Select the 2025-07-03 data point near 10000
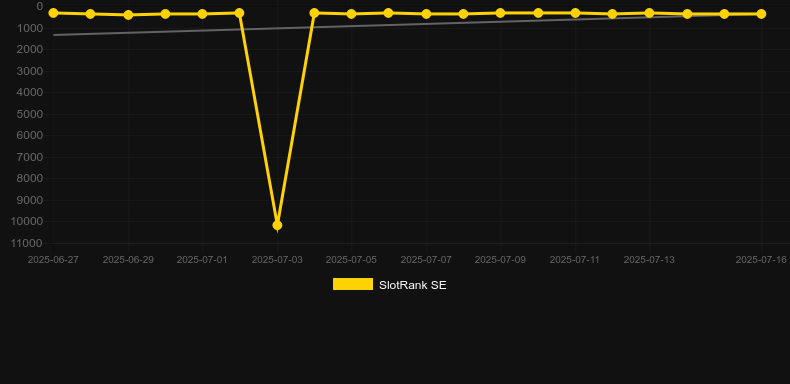Viewport: 790px width, 384px height. tap(277, 225)
